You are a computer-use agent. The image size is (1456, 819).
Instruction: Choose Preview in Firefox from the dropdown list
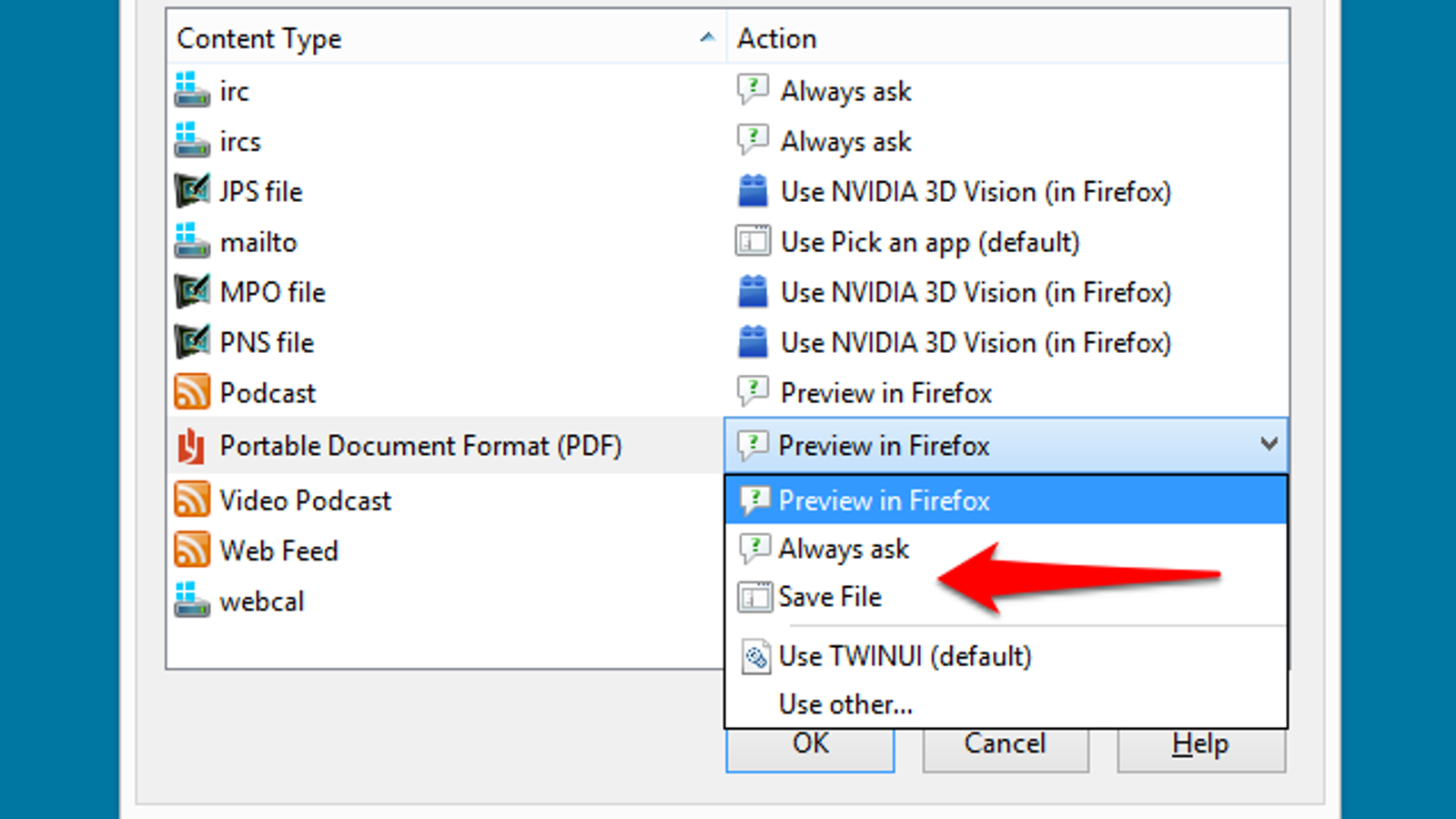coord(1006,500)
